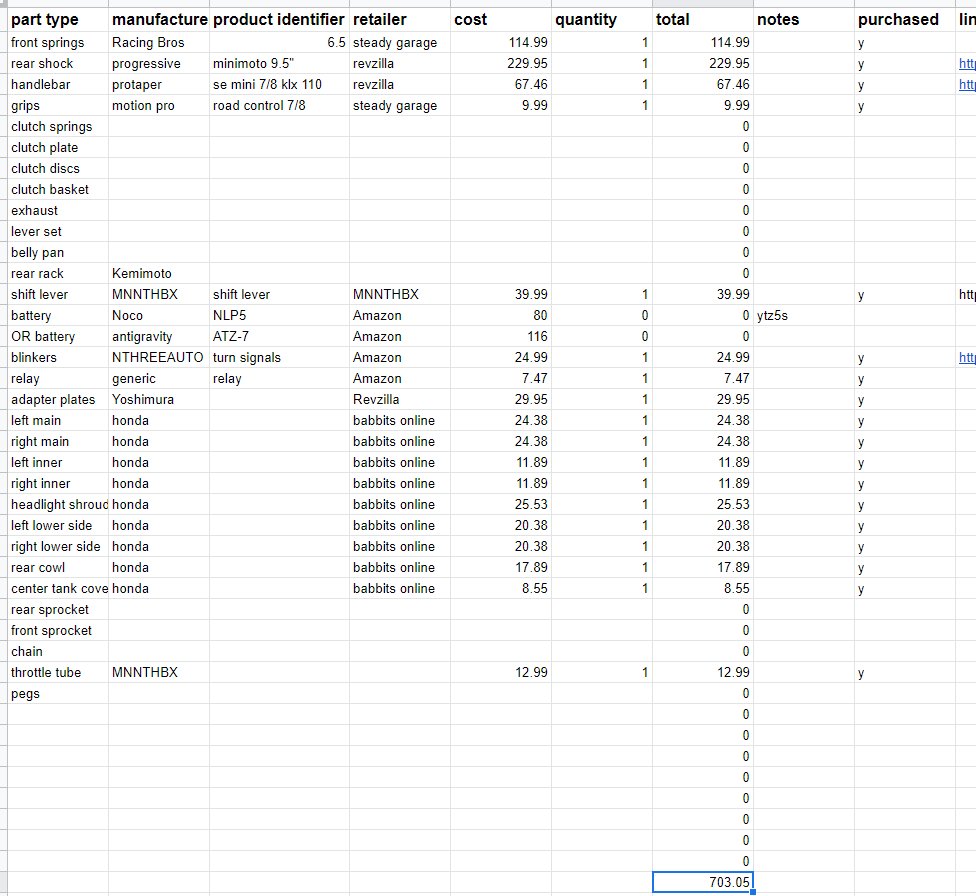Click the "6.5" product identifier cell
The width and height of the screenshot is (976, 896).
click(x=279, y=42)
